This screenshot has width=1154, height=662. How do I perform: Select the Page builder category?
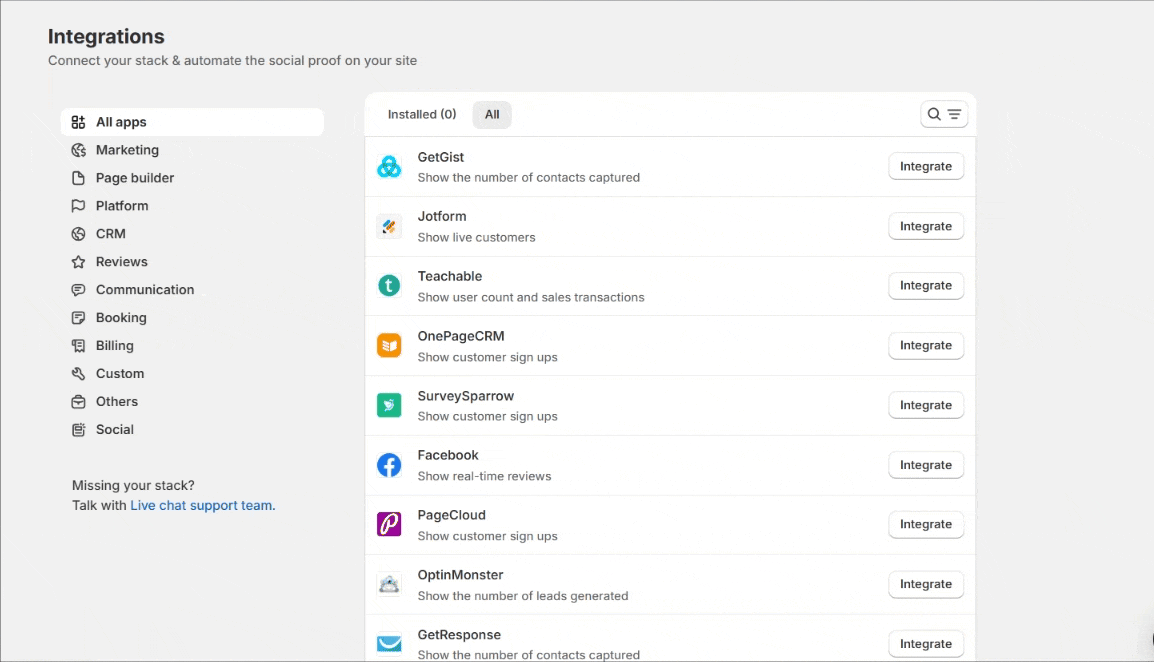coord(135,178)
